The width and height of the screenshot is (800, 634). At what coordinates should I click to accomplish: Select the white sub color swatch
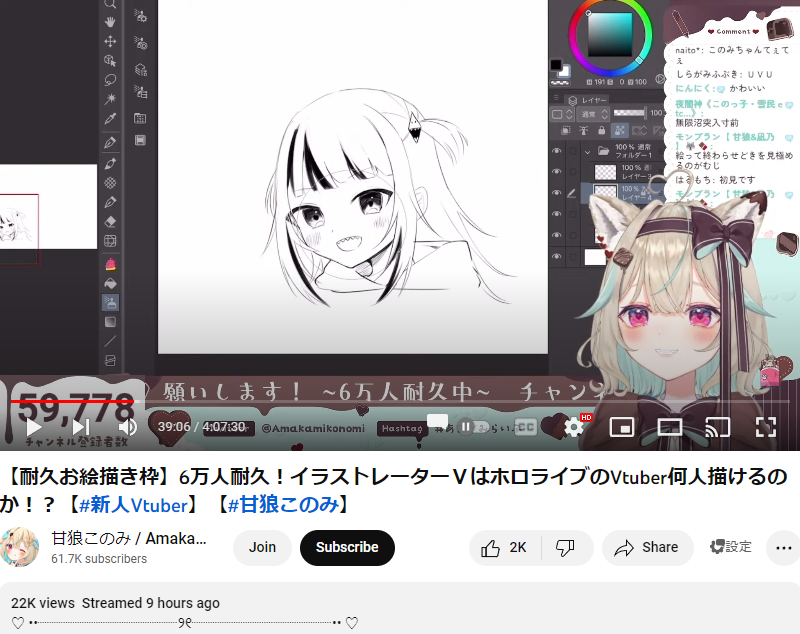(564, 72)
